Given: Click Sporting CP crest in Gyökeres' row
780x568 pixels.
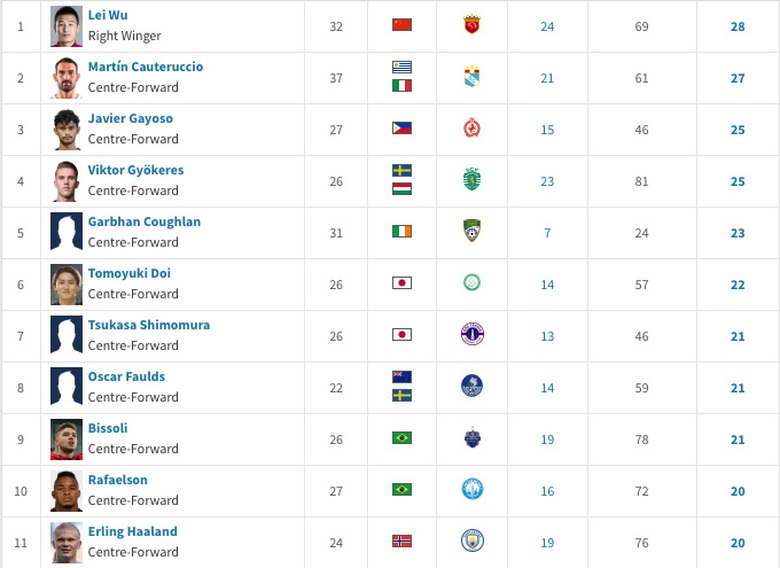Looking at the screenshot, I should tap(472, 180).
